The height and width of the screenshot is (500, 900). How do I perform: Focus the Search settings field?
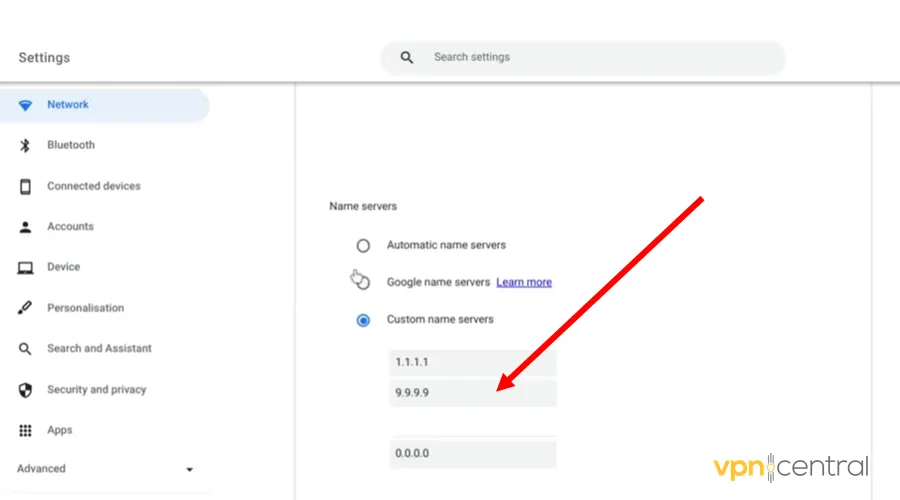(x=583, y=57)
